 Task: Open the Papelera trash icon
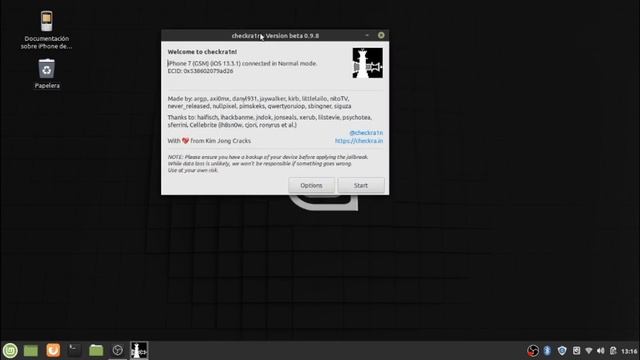point(47,73)
